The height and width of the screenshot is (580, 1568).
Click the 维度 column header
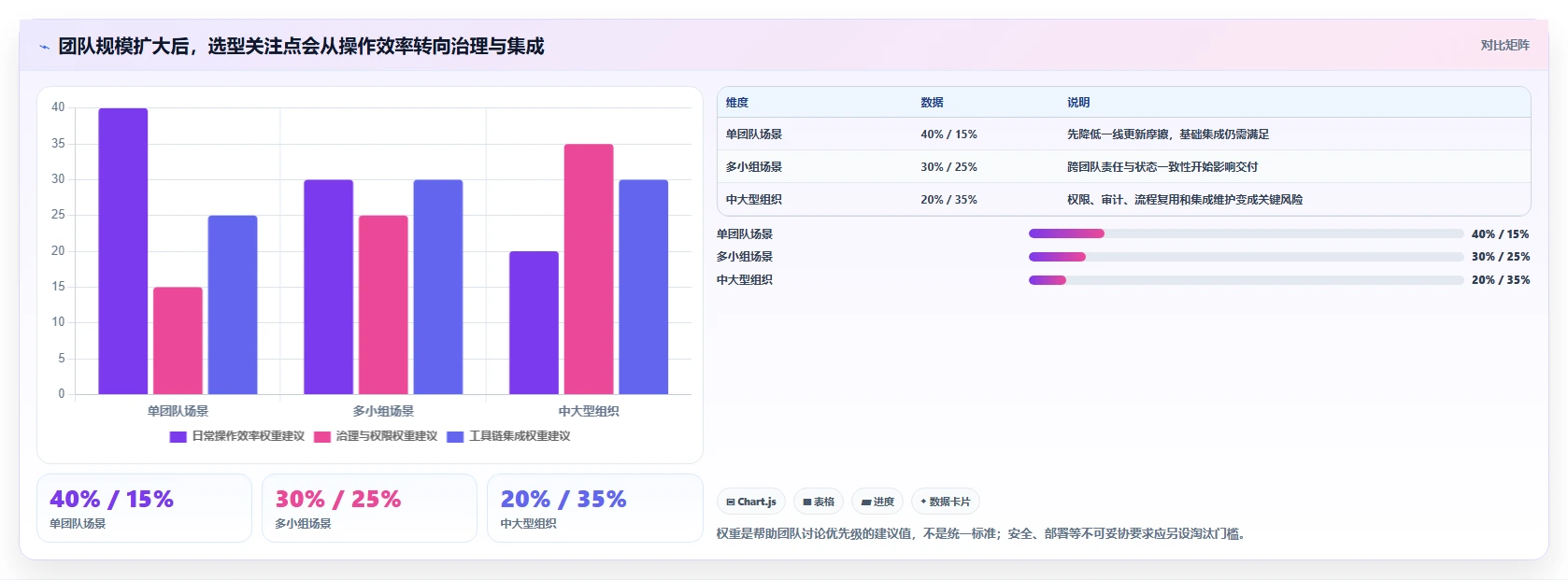click(737, 103)
